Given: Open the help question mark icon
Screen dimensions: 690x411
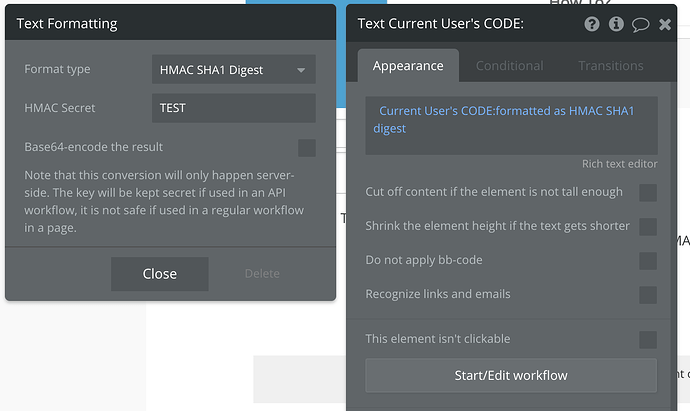Looking at the screenshot, I should 593,24.
